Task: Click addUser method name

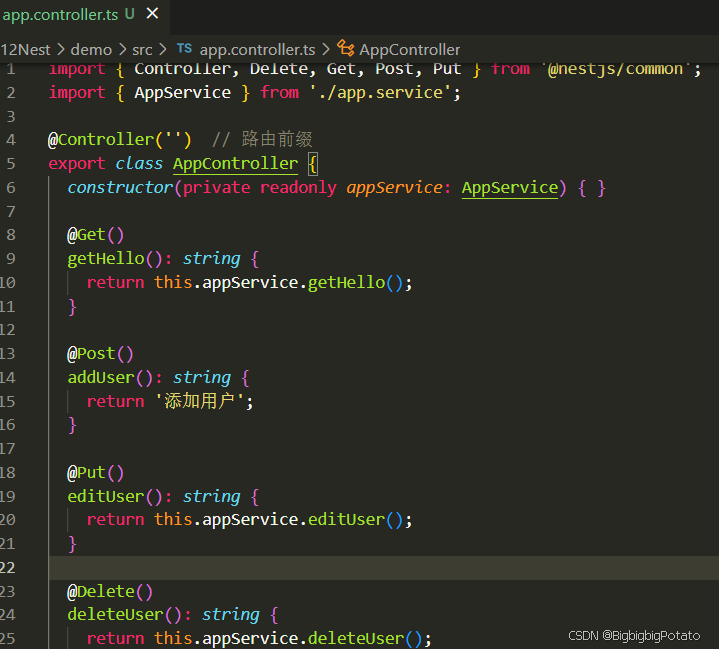Action: pos(101,377)
